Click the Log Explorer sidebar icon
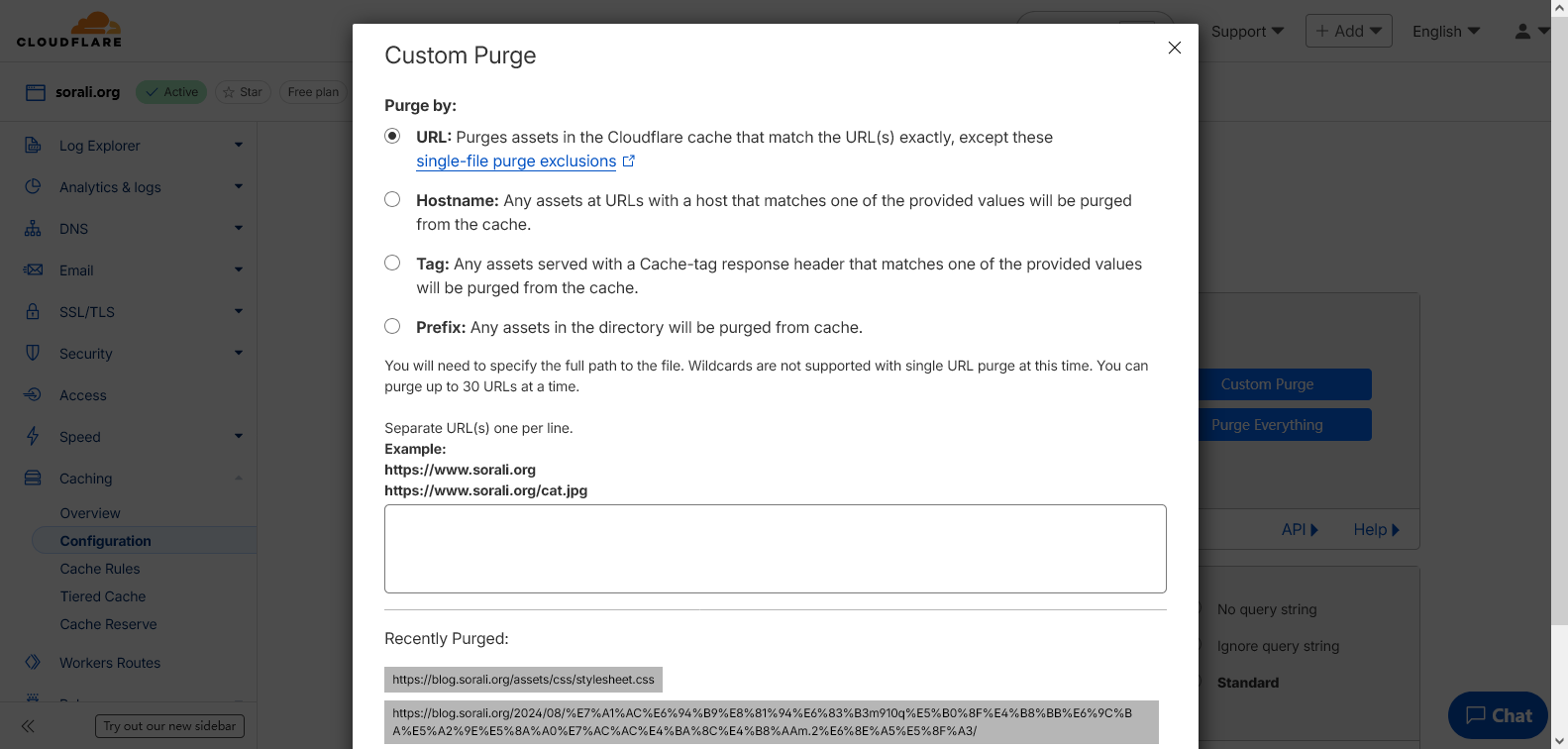 (x=33, y=146)
